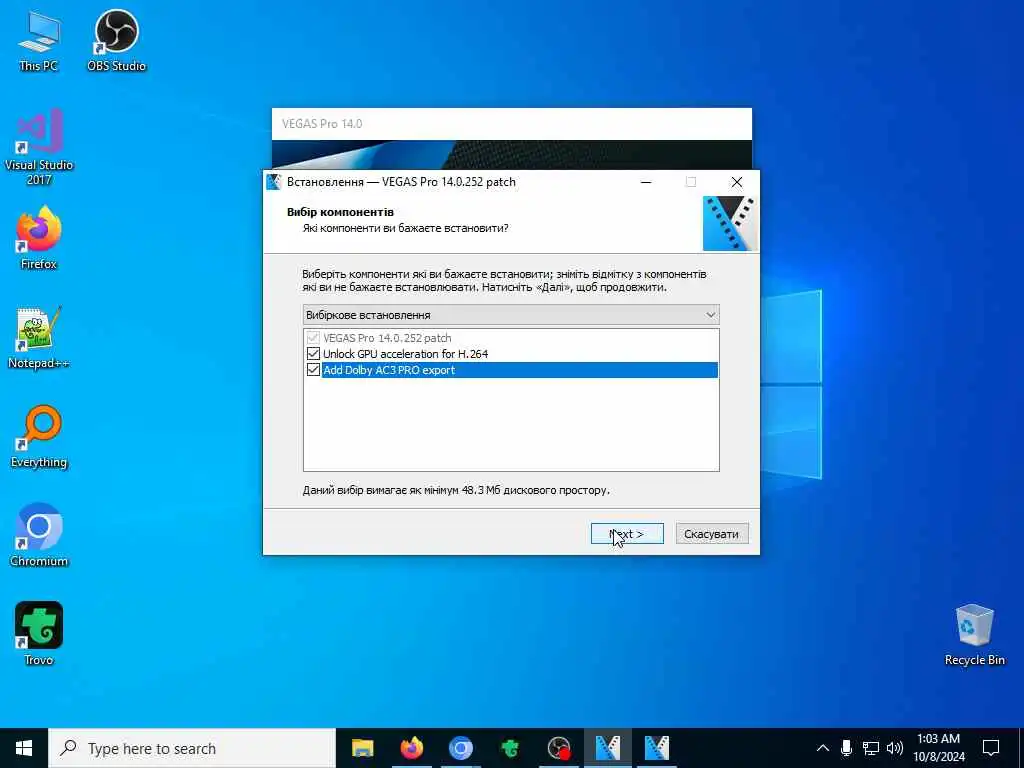Click the taskbar clock and date

[939, 748]
